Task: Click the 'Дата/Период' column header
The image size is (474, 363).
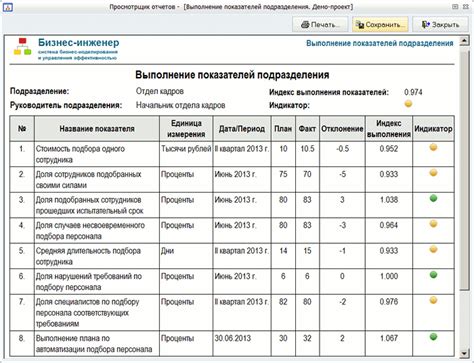Action: [x=242, y=128]
